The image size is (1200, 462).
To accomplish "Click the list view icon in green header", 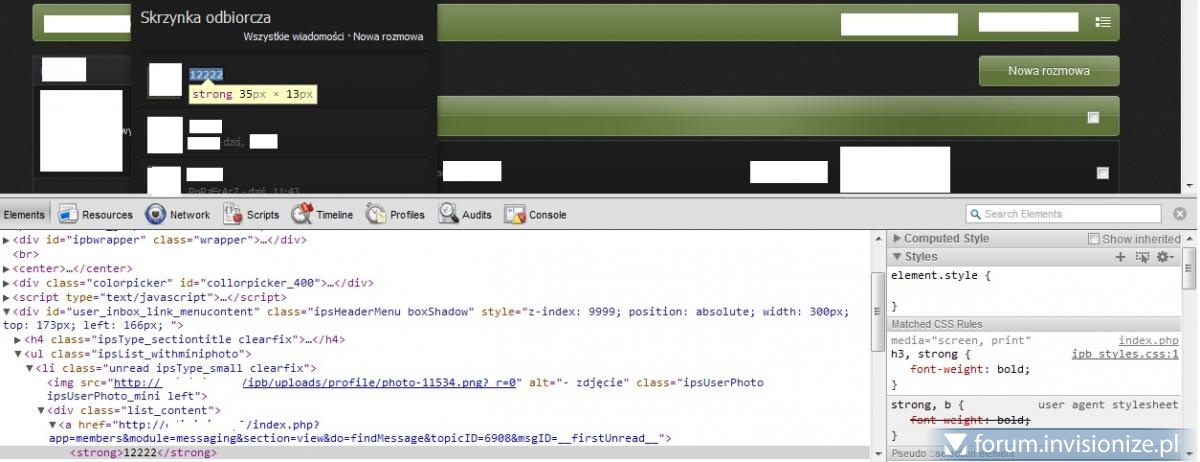I will click(1103, 22).
